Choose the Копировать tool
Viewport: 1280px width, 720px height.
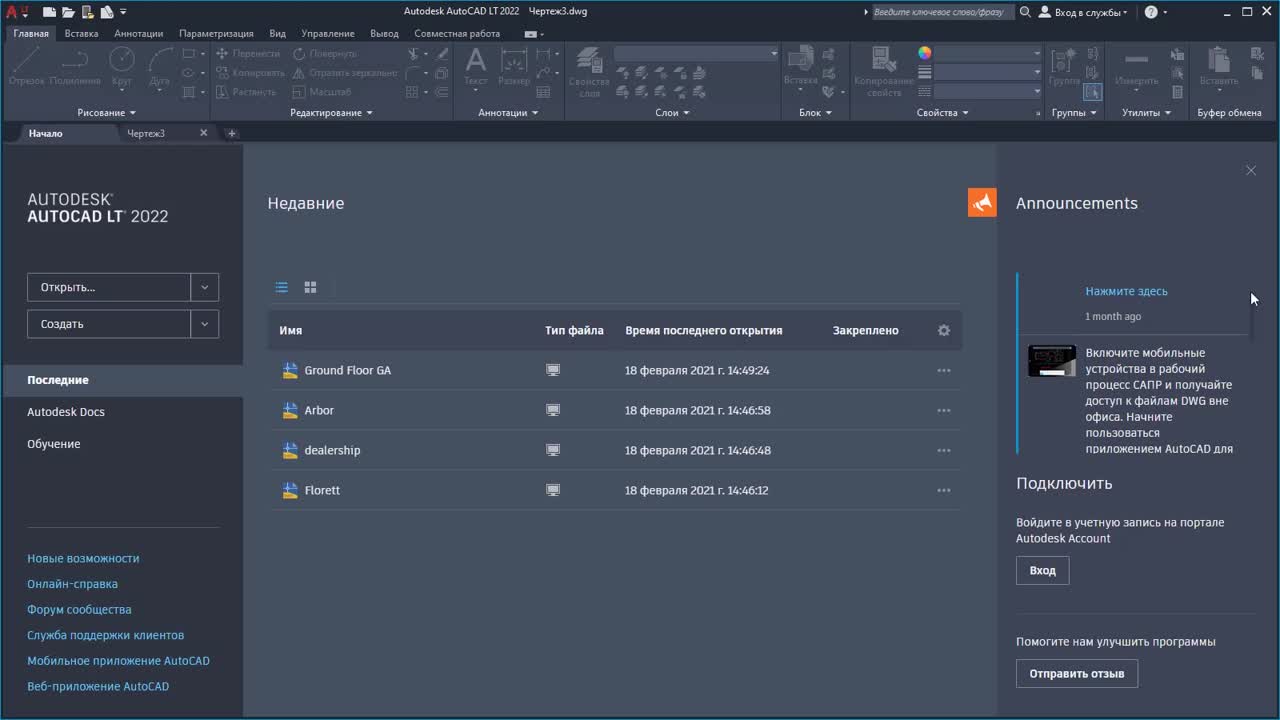tap(250, 73)
